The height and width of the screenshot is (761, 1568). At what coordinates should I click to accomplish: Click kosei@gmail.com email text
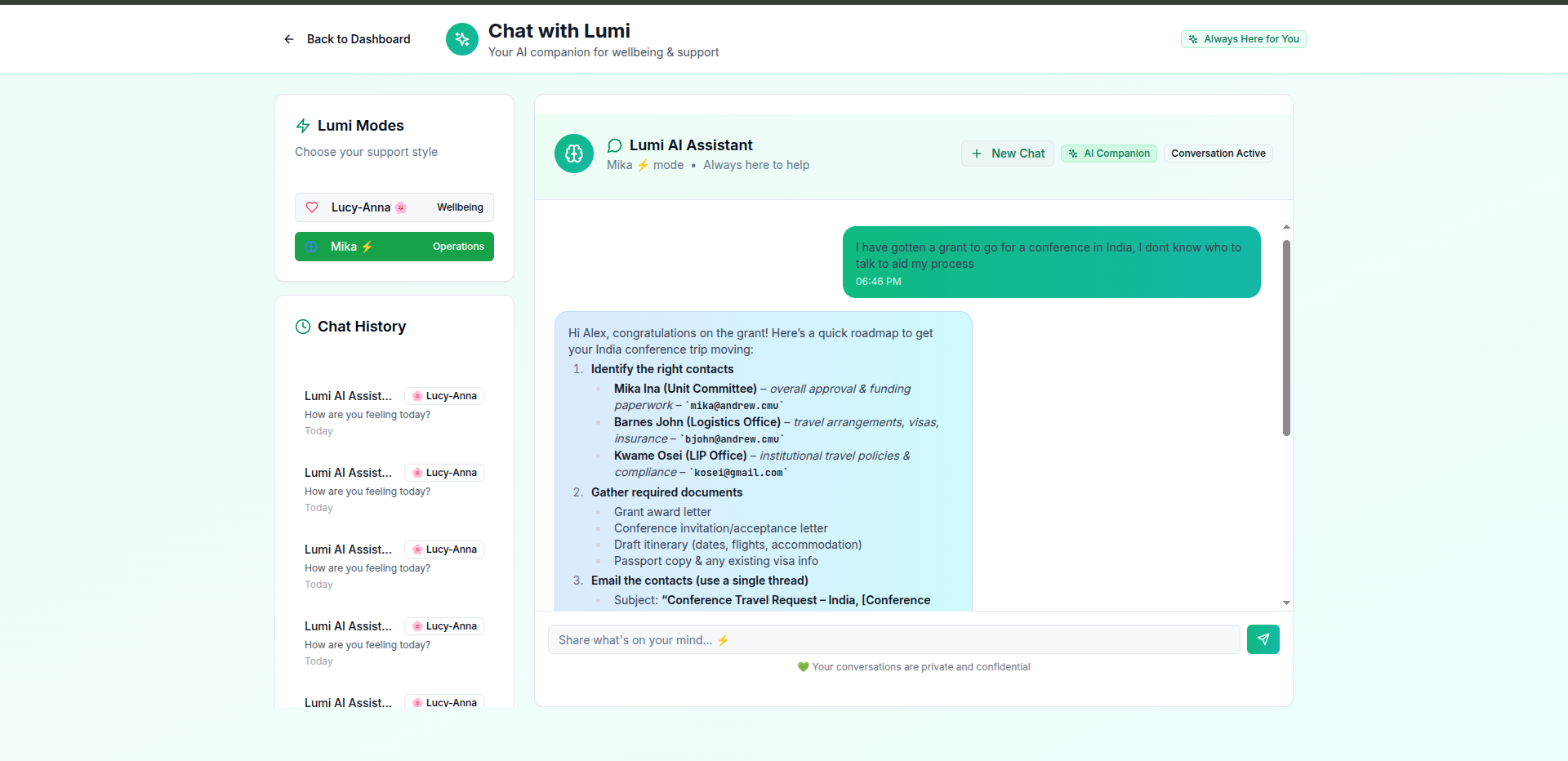739,473
